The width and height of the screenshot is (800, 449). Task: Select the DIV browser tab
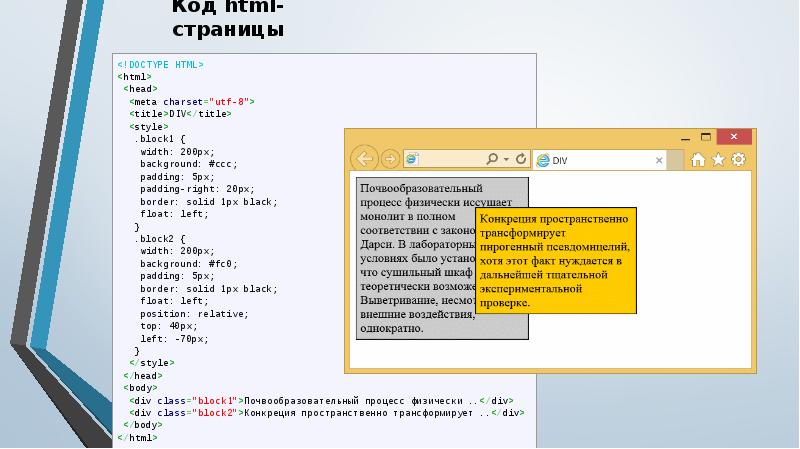[x=601, y=160]
